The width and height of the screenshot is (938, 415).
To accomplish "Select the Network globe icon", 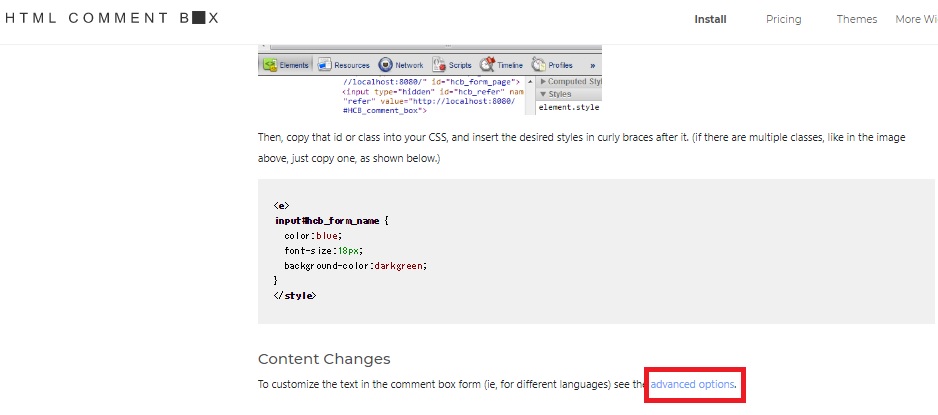I will point(386,65).
